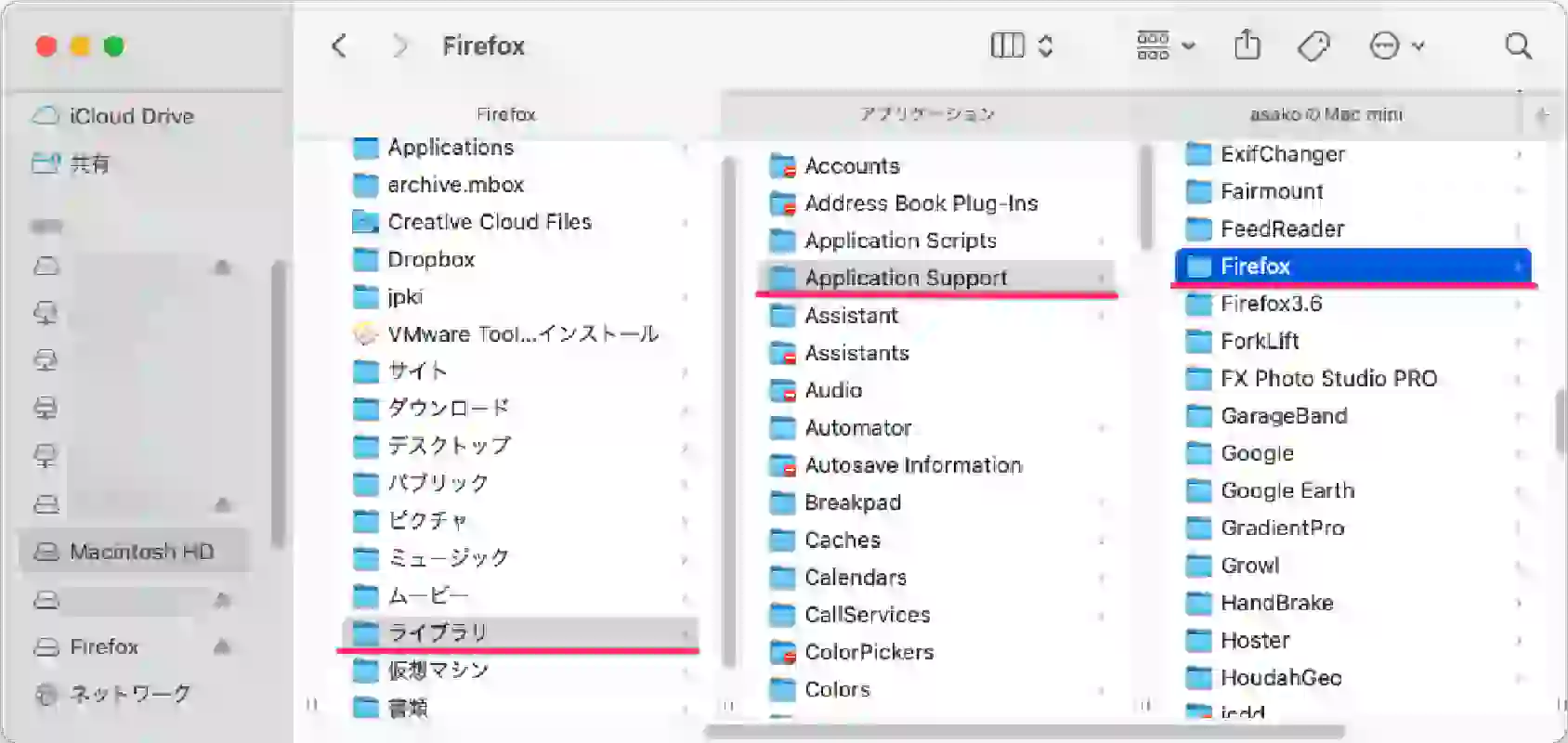Switch views using the column view icon
Image resolution: width=1568 pixels, height=743 pixels.
(1007, 46)
